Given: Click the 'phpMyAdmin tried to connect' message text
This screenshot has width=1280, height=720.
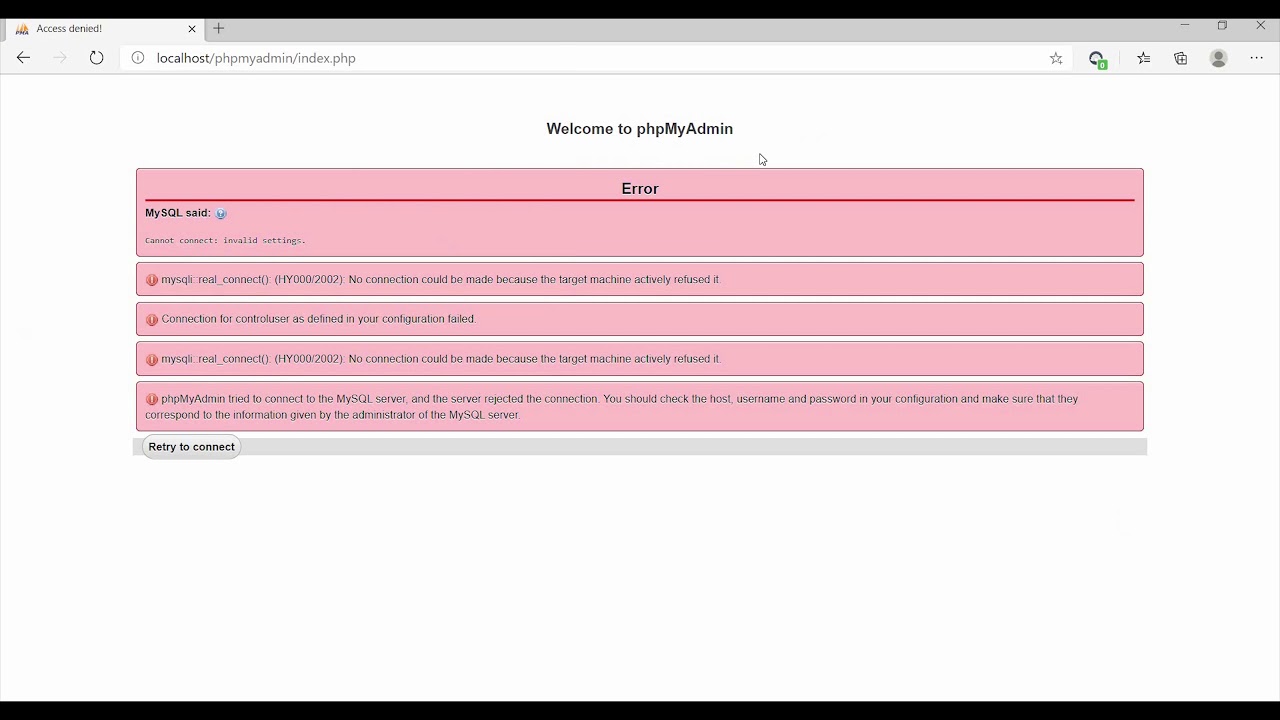Looking at the screenshot, I should tap(612, 407).
